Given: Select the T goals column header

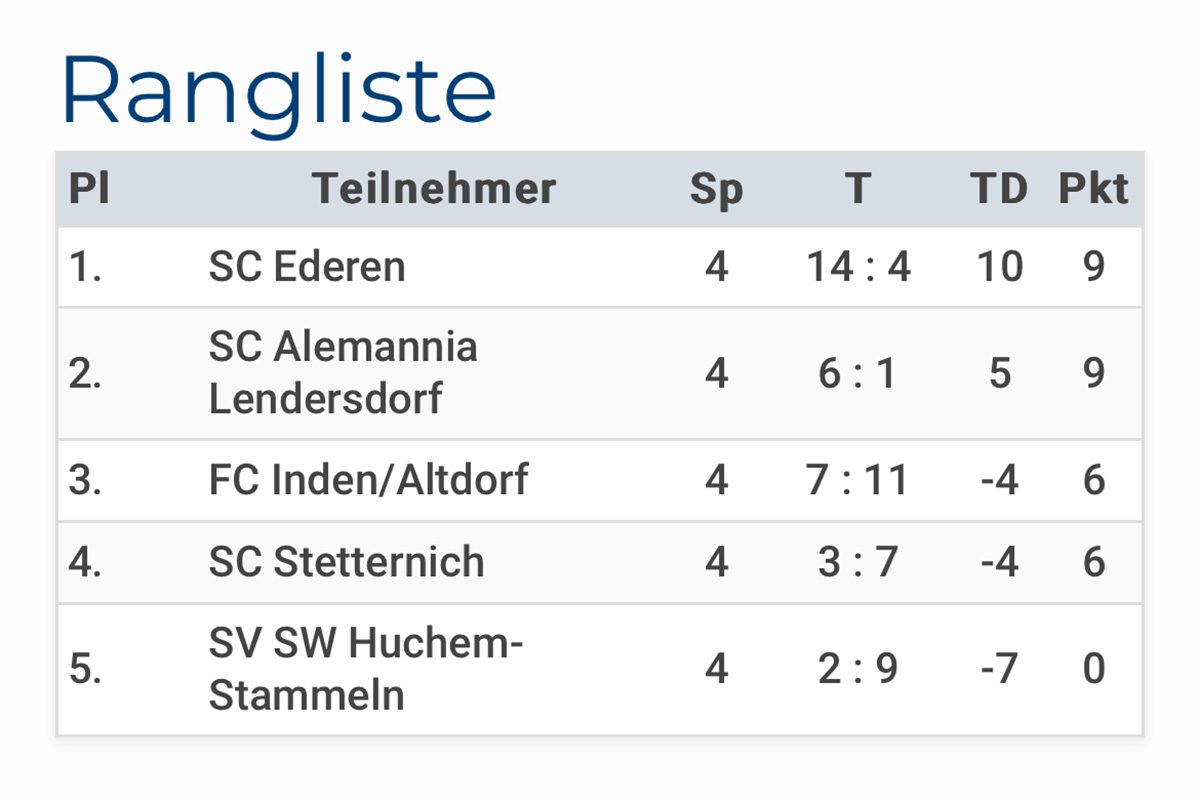Looking at the screenshot, I should point(858,188).
